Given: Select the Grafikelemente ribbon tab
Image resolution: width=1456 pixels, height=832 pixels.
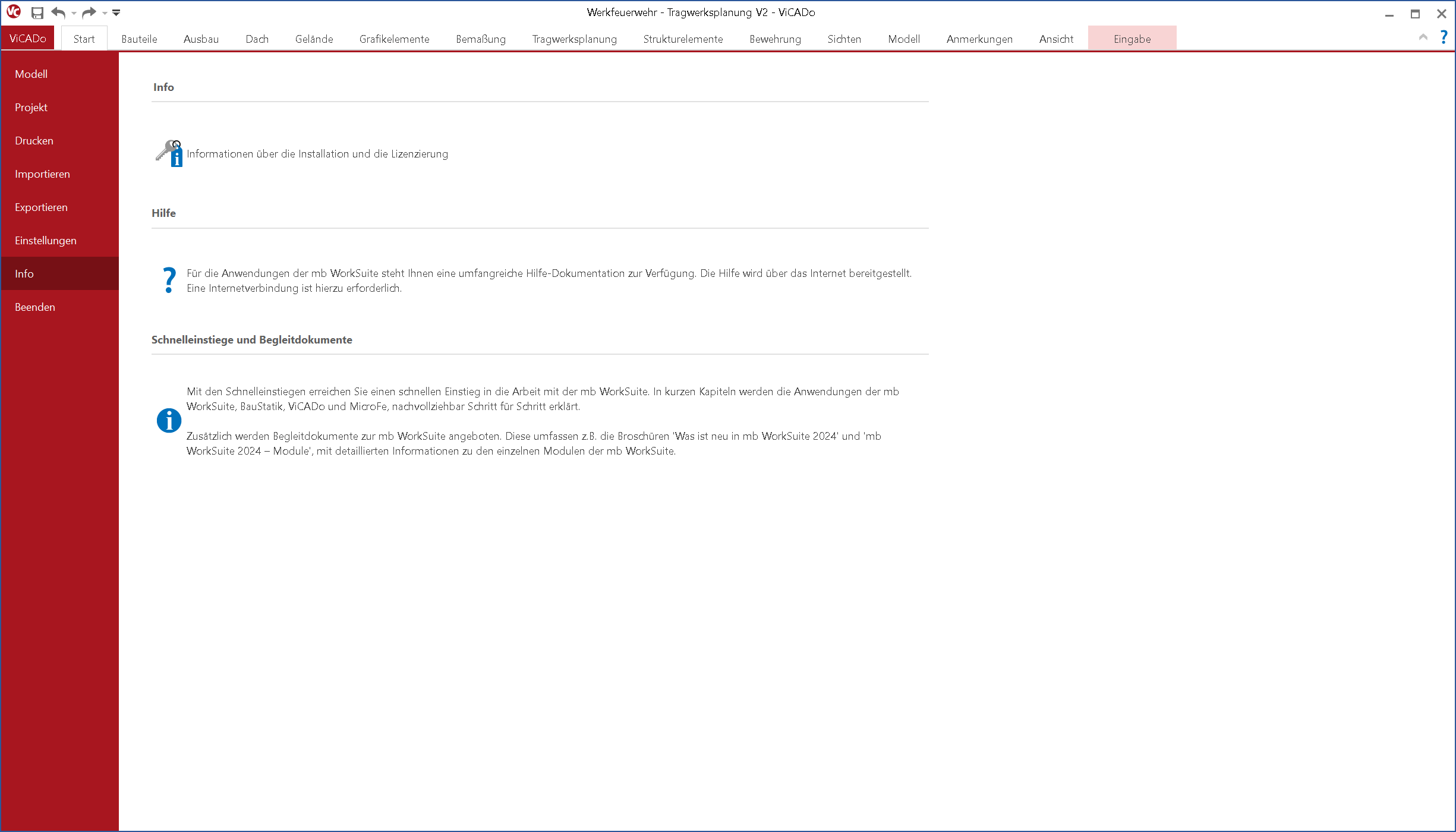Looking at the screenshot, I should click(394, 39).
